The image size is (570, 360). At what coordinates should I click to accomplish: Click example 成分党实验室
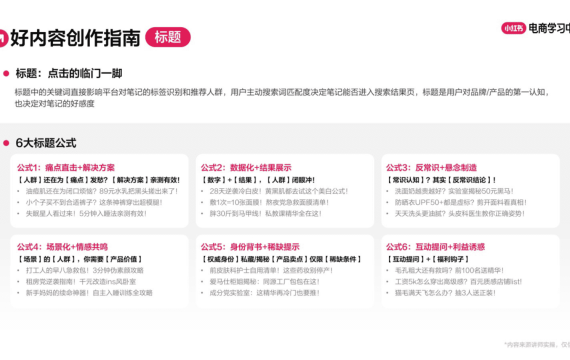click(x=264, y=293)
